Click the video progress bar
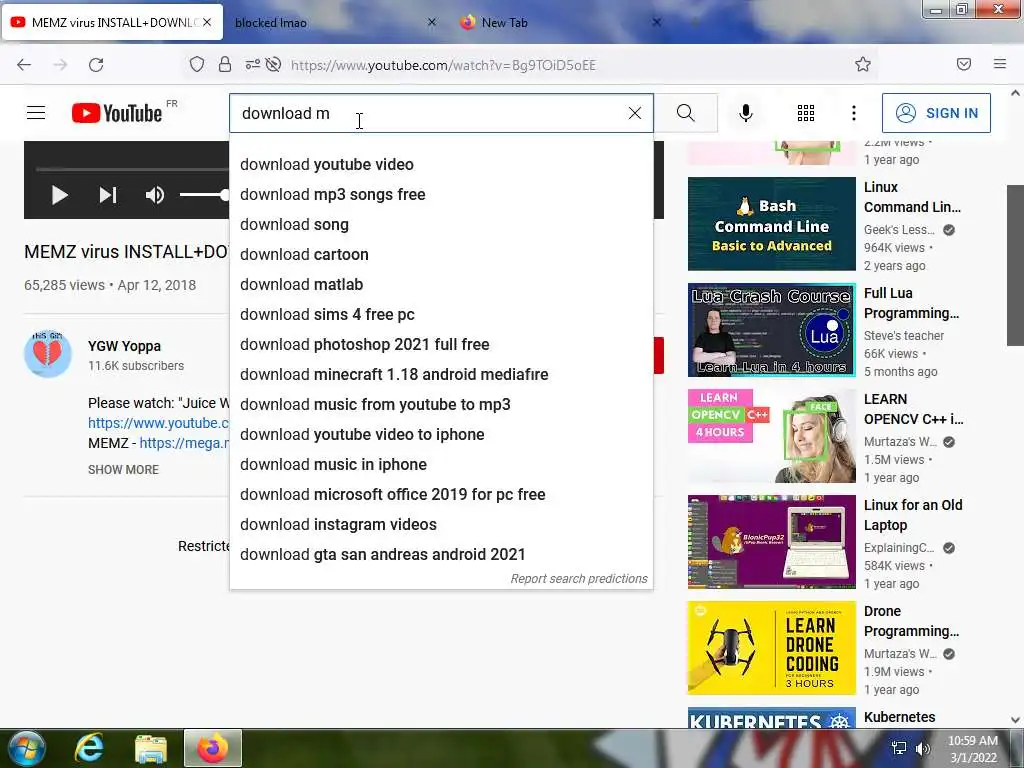 click(x=132, y=169)
